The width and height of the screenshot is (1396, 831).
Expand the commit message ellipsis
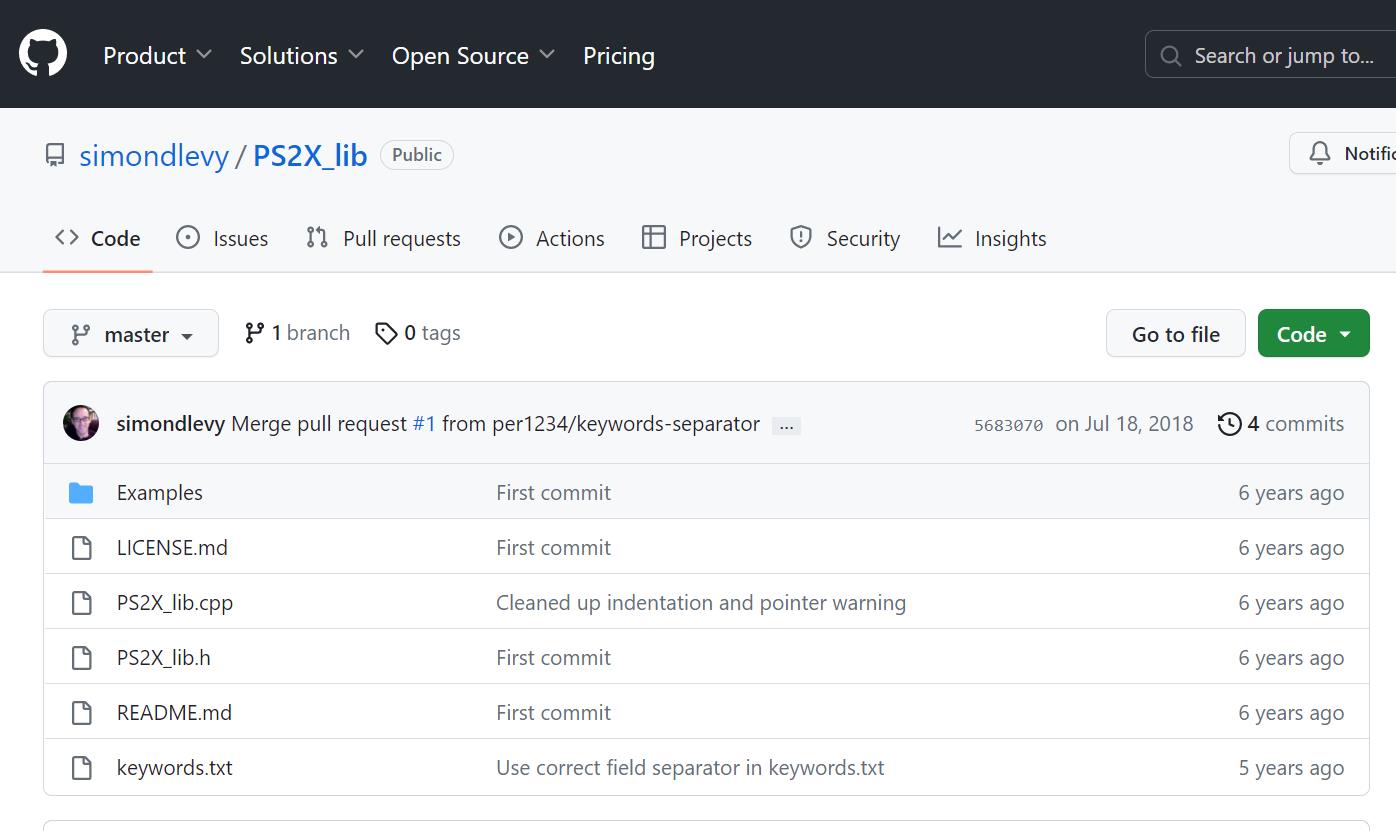point(786,426)
